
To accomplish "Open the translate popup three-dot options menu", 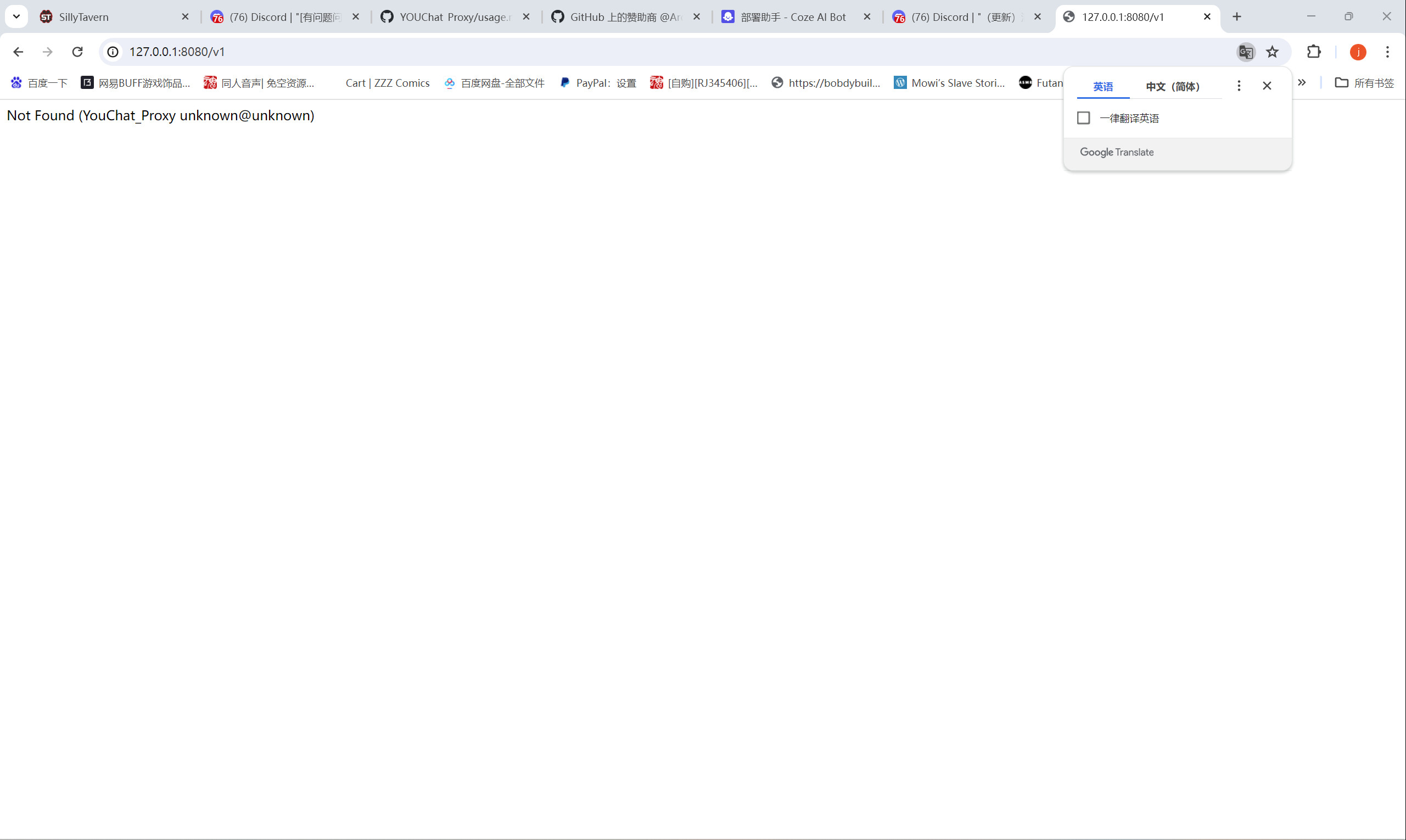I will click(x=1239, y=86).
